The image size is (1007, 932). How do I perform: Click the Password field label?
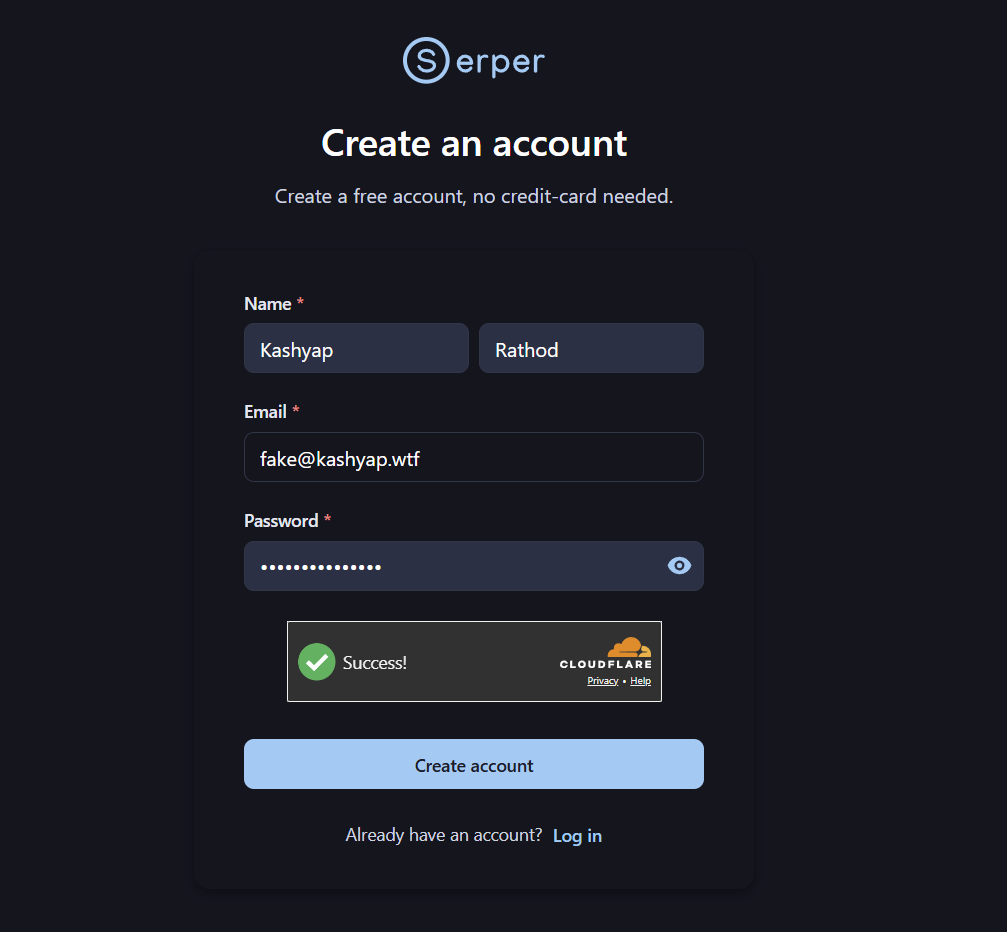click(x=281, y=521)
